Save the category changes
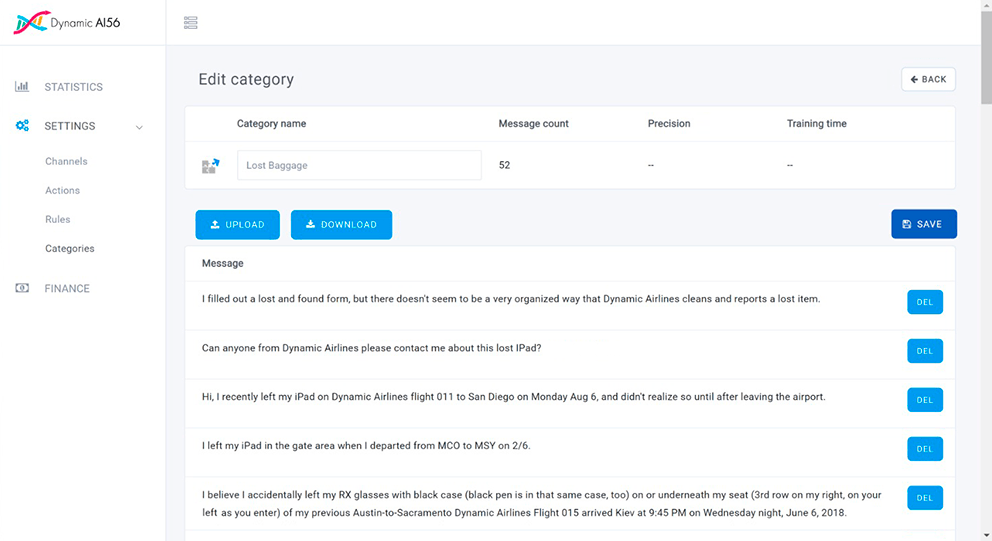The height and width of the screenshot is (541, 992). (x=923, y=224)
